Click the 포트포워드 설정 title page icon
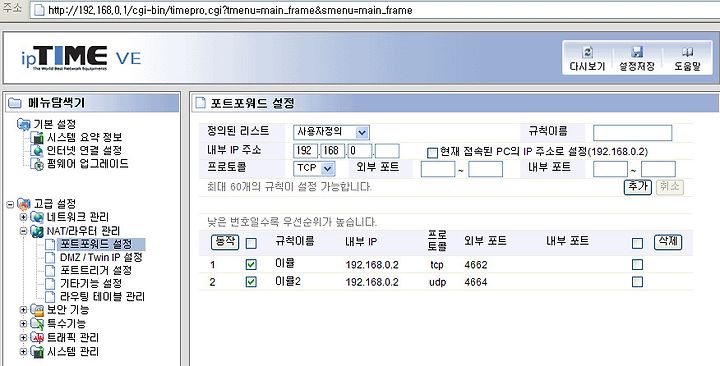This screenshot has width=720, height=366. [x=200, y=103]
